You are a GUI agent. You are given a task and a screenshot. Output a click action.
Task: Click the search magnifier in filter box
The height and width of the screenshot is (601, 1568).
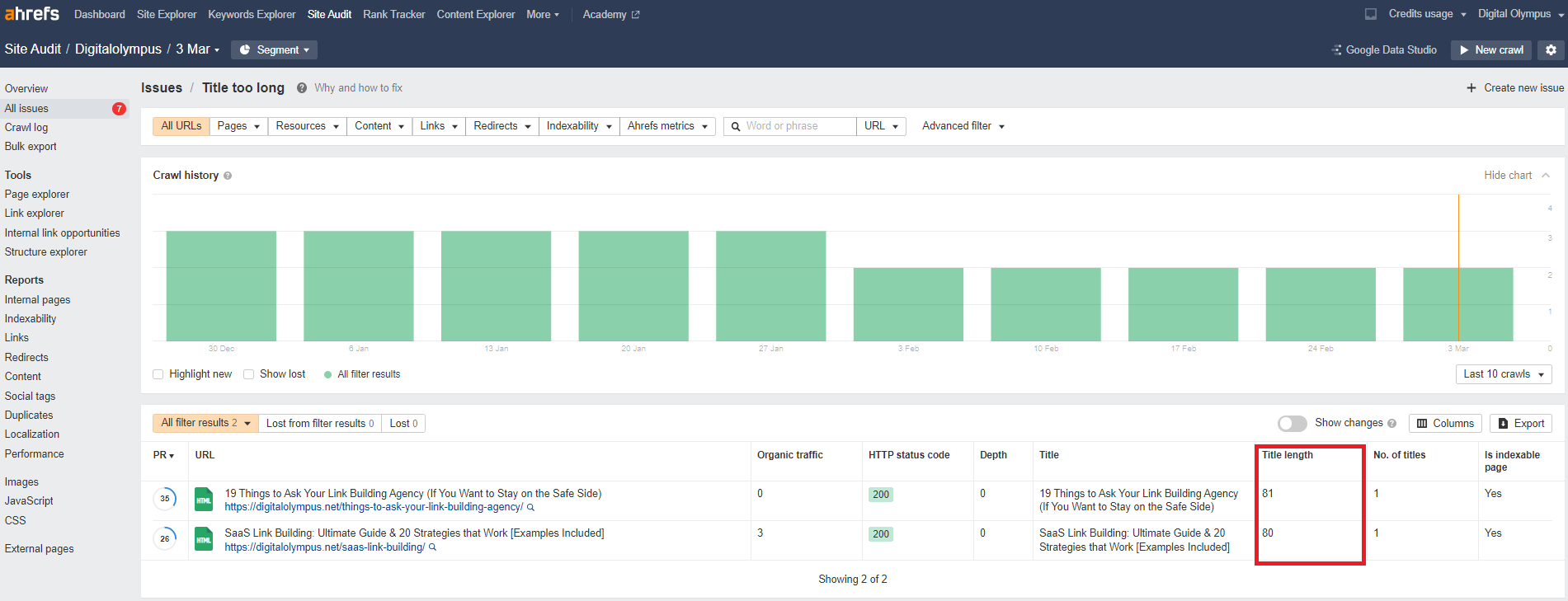[736, 126]
